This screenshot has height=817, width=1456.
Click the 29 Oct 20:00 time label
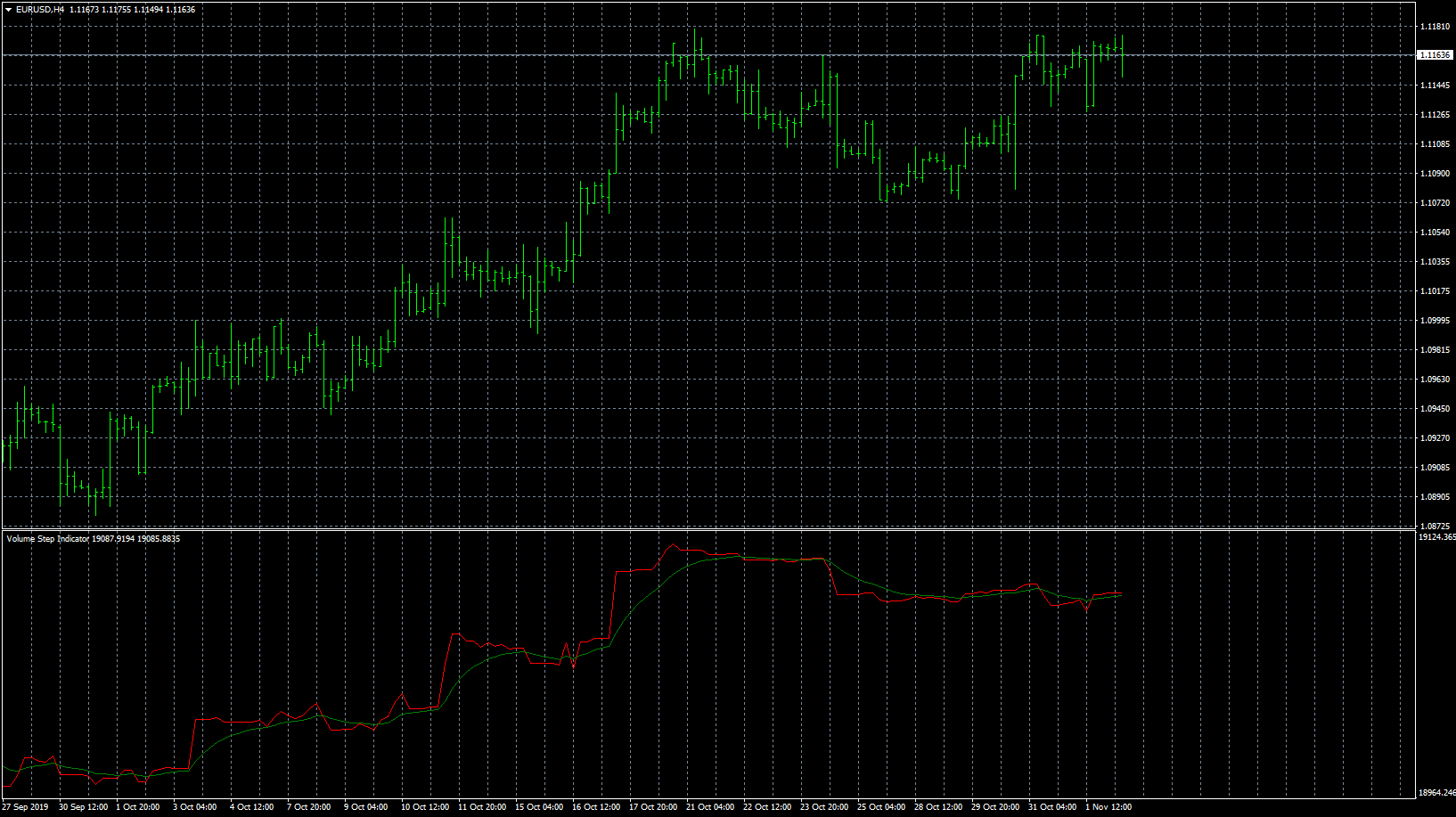click(x=995, y=807)
